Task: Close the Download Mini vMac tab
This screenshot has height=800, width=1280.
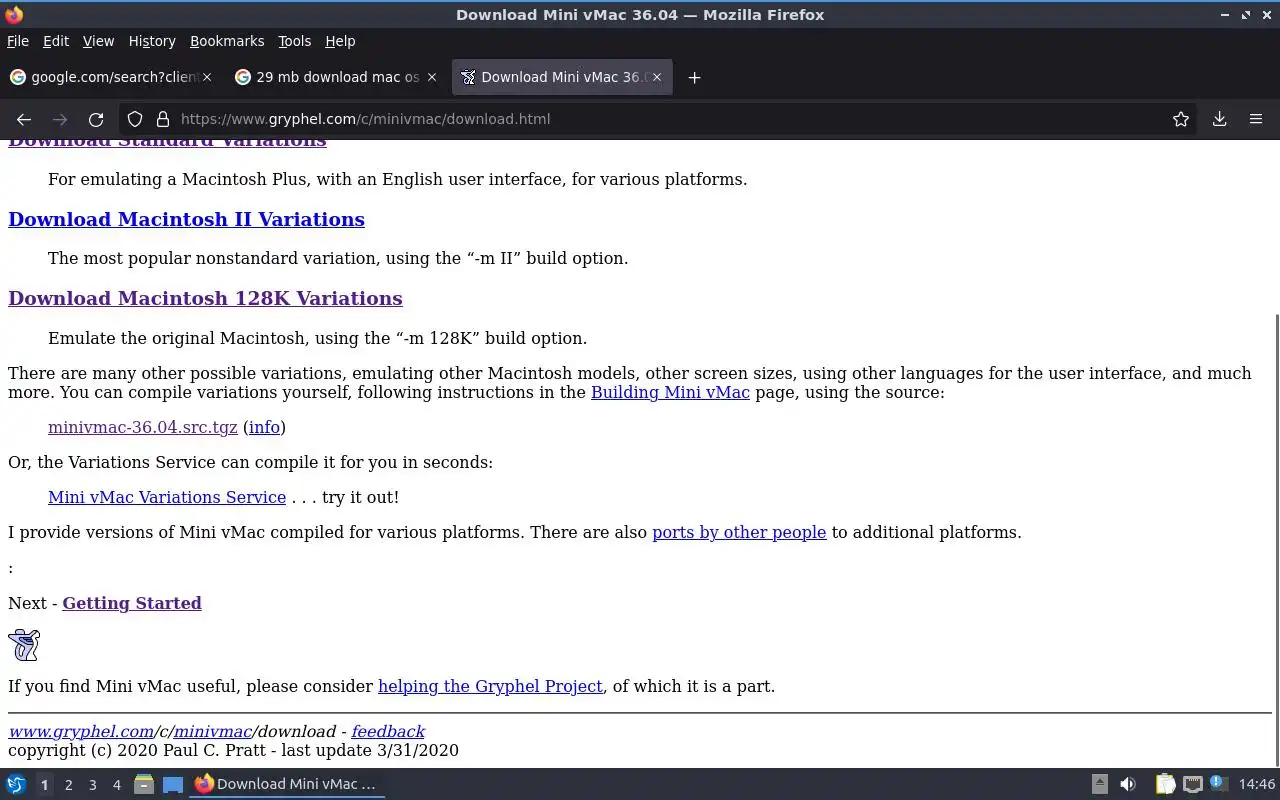Action: 657,77
